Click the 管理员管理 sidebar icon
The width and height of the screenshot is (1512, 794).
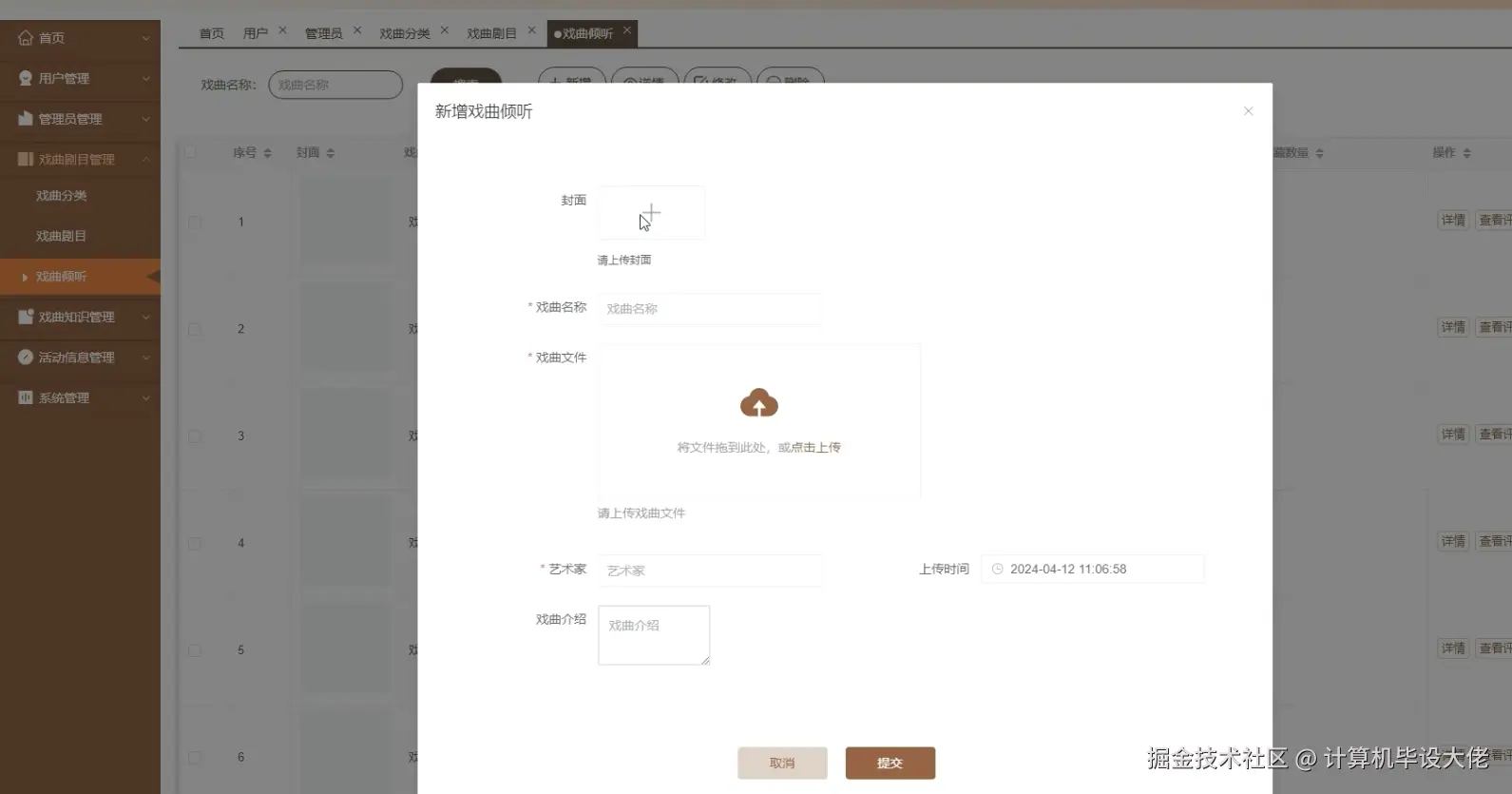click(x=26, y=119)
